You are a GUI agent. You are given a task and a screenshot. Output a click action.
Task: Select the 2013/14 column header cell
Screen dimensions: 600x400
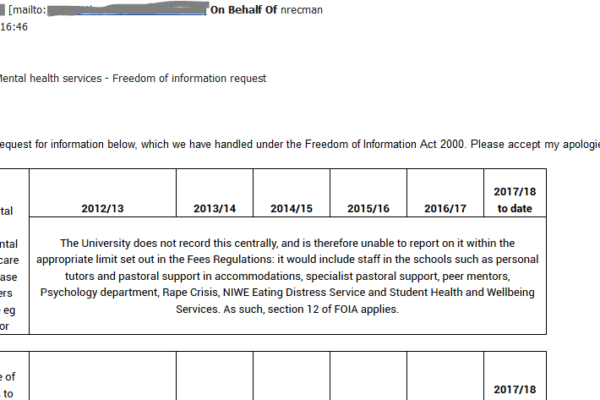pos(214,209)
